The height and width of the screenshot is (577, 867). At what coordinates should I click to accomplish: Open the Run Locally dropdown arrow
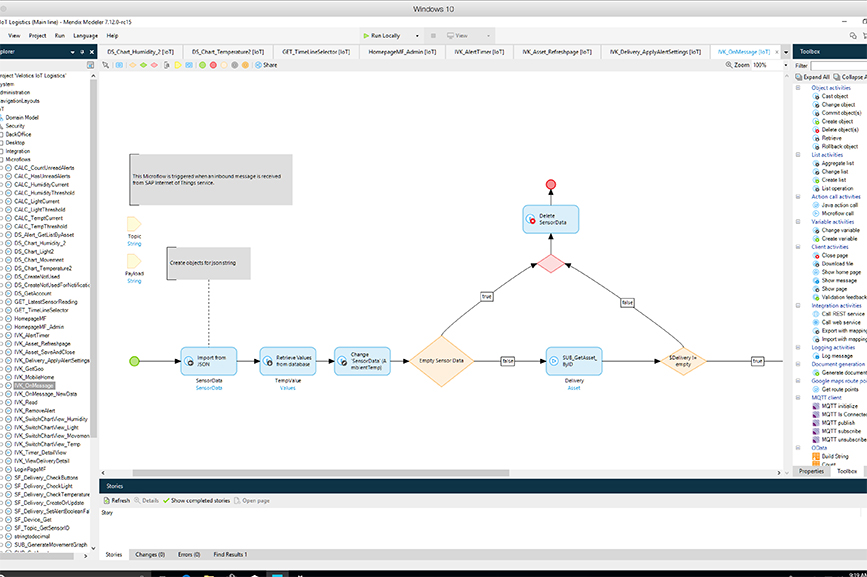click(x=417, y=36)
